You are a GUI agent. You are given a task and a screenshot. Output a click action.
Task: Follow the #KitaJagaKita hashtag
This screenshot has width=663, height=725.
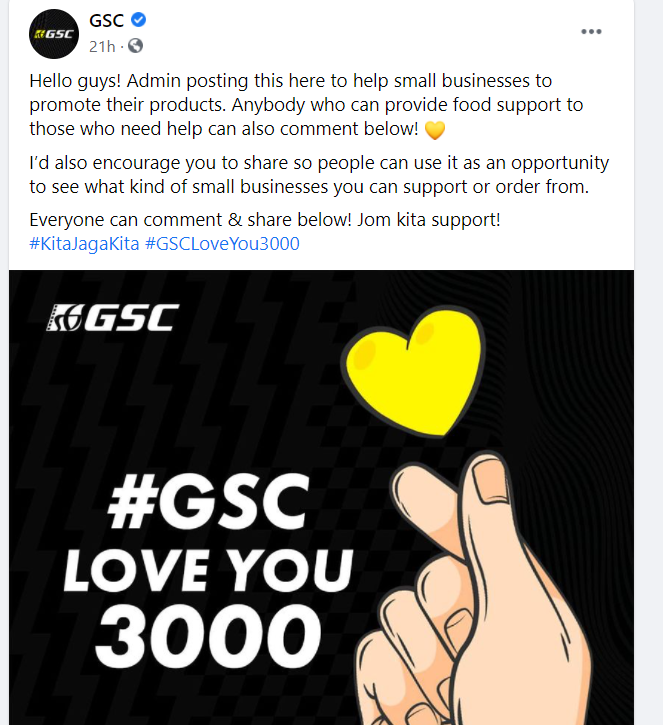[x=84, y=244]
